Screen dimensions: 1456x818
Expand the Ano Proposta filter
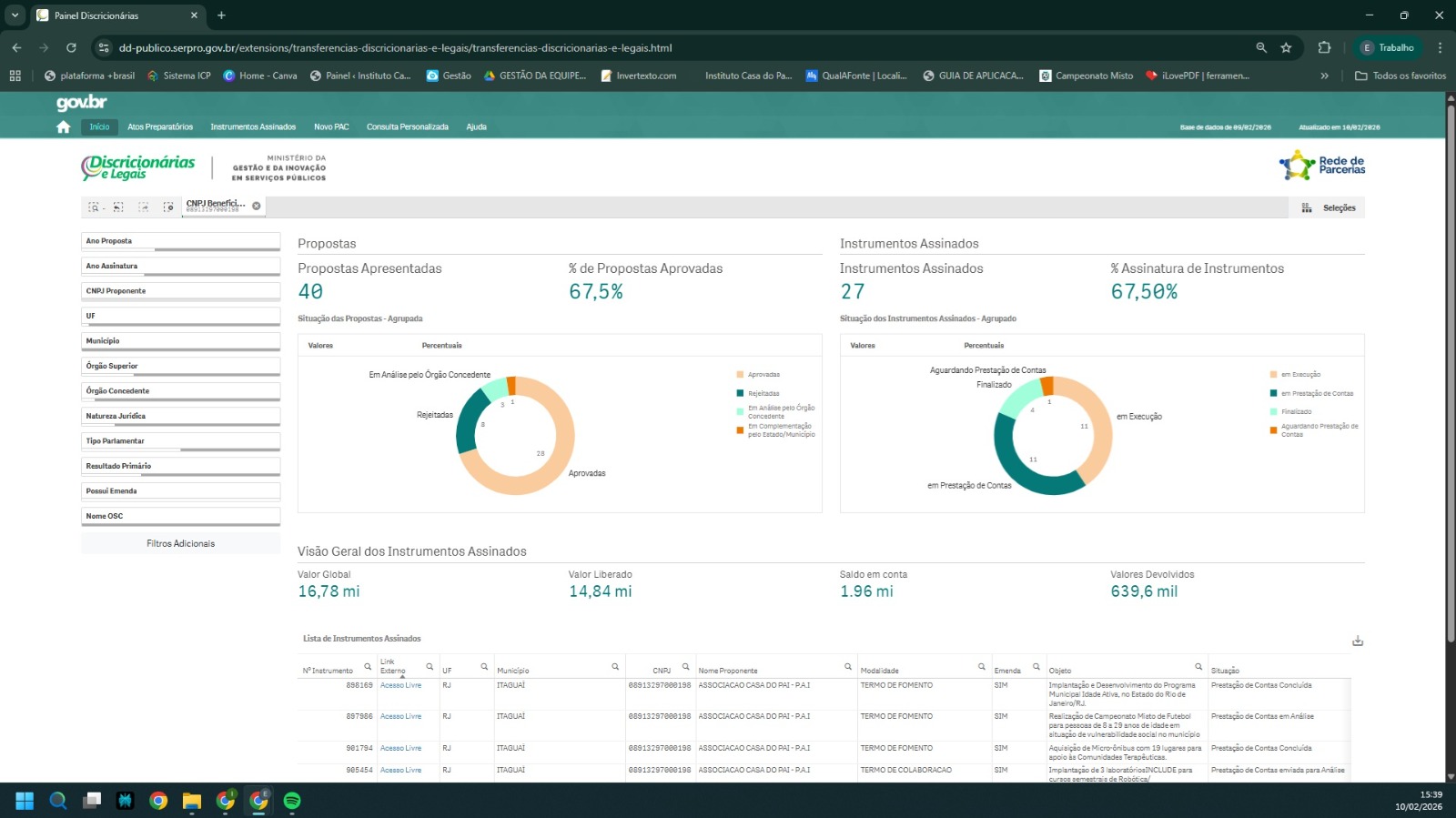click(180, 241)
